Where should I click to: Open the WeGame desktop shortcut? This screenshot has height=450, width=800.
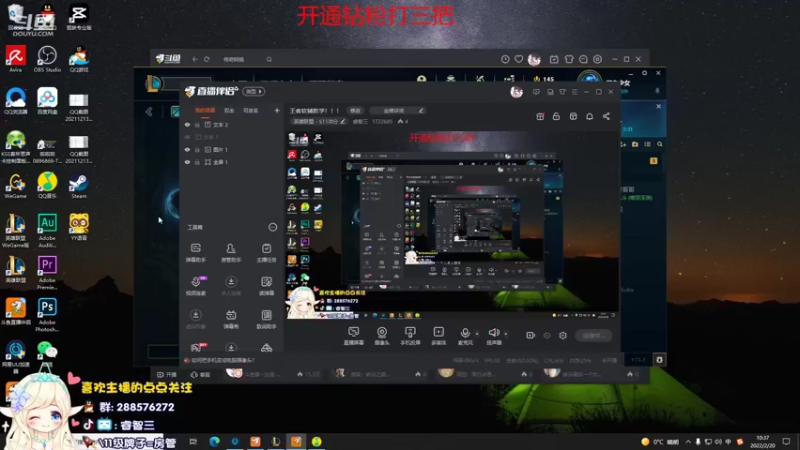15,186
